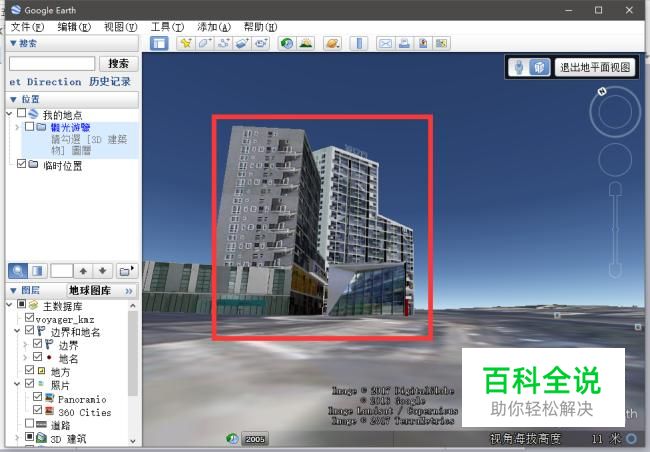Click the historical imagery clock near 2005
The height and width of the screenshot is (452, 650).
tap(233, 438)
